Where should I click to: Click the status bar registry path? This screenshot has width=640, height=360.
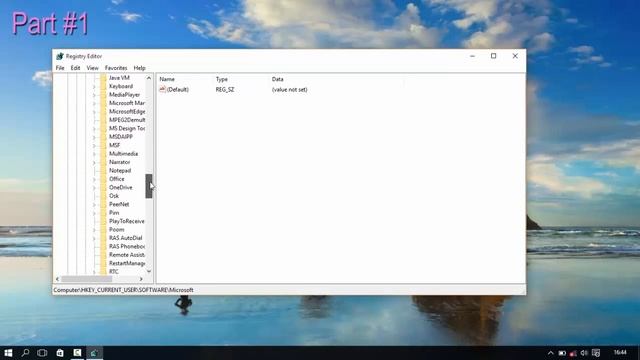(123, 290)
